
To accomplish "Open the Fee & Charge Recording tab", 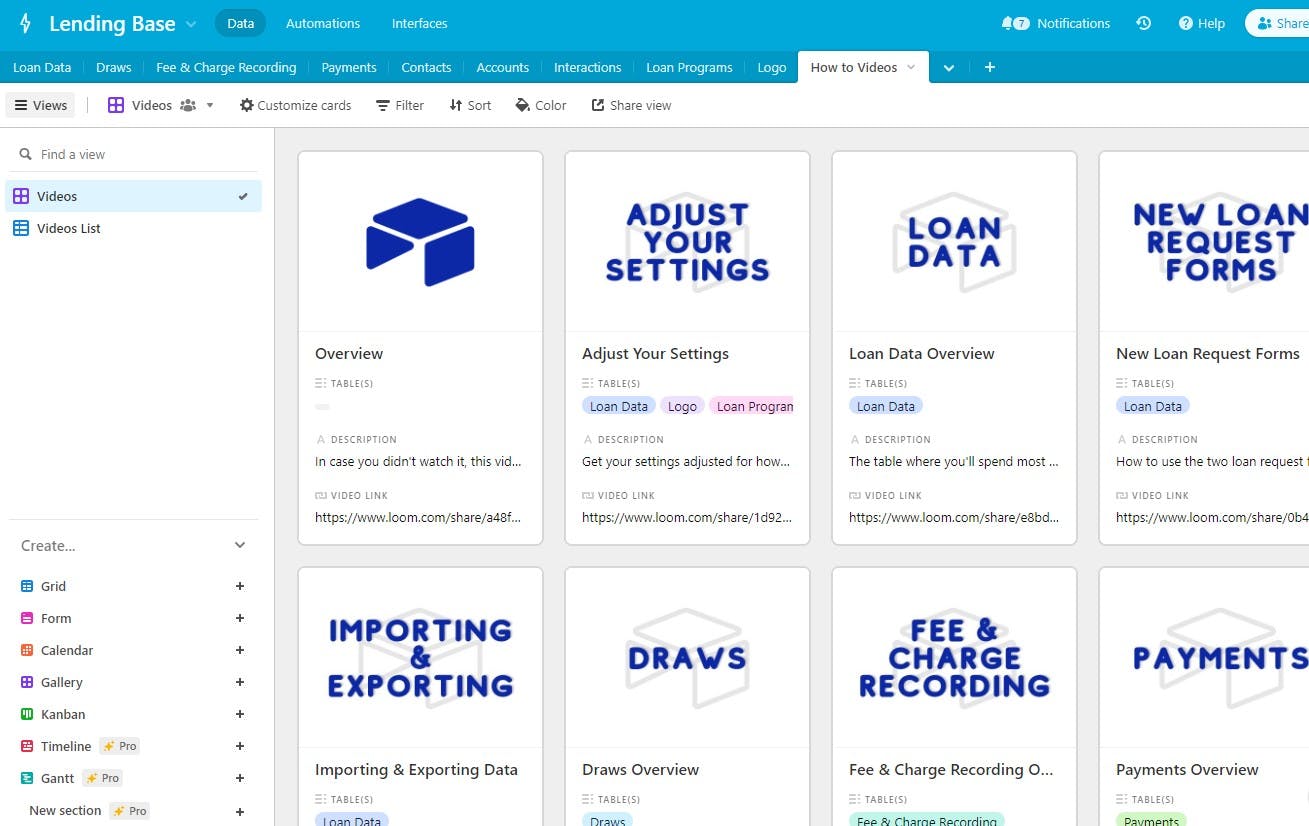I will point(226,67).
